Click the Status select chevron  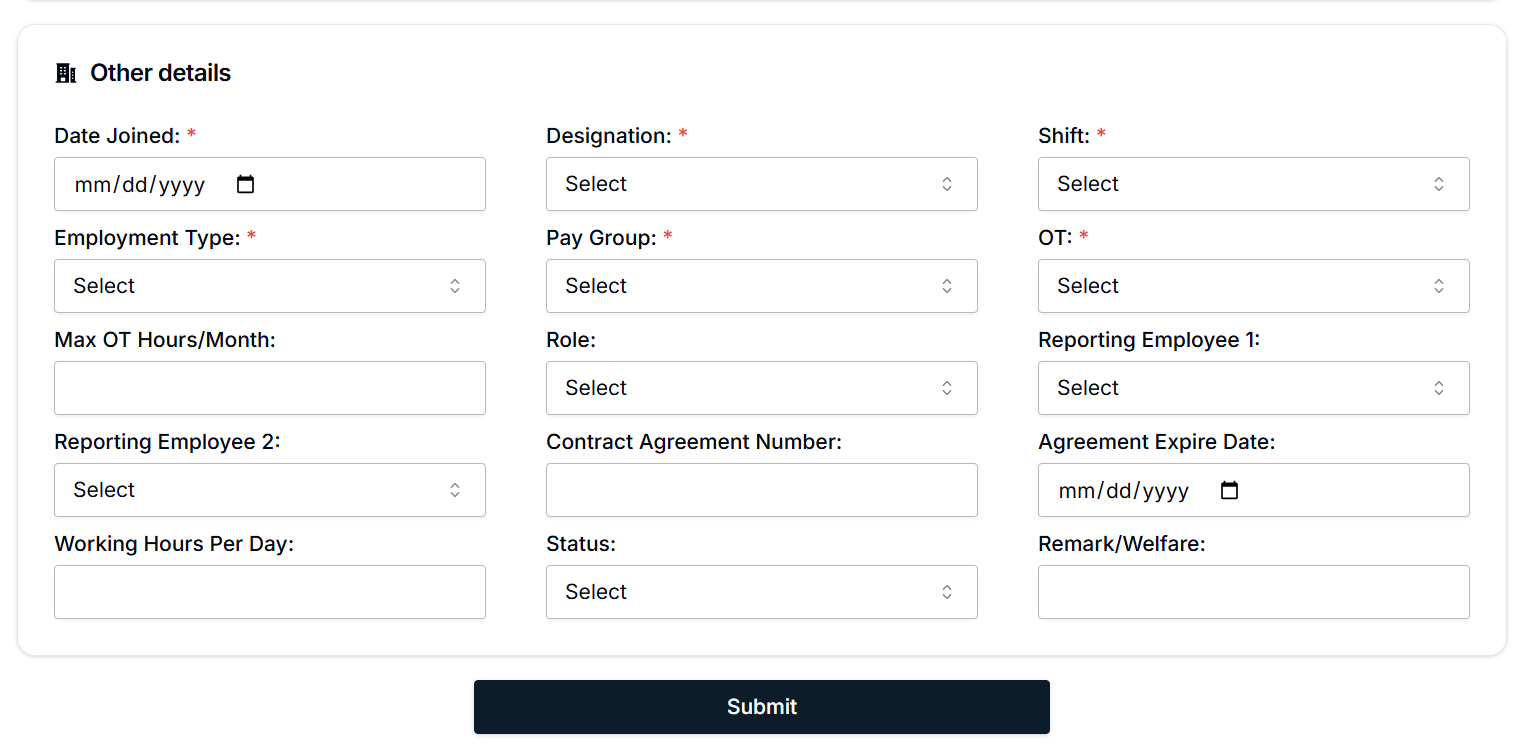point(946,592)
